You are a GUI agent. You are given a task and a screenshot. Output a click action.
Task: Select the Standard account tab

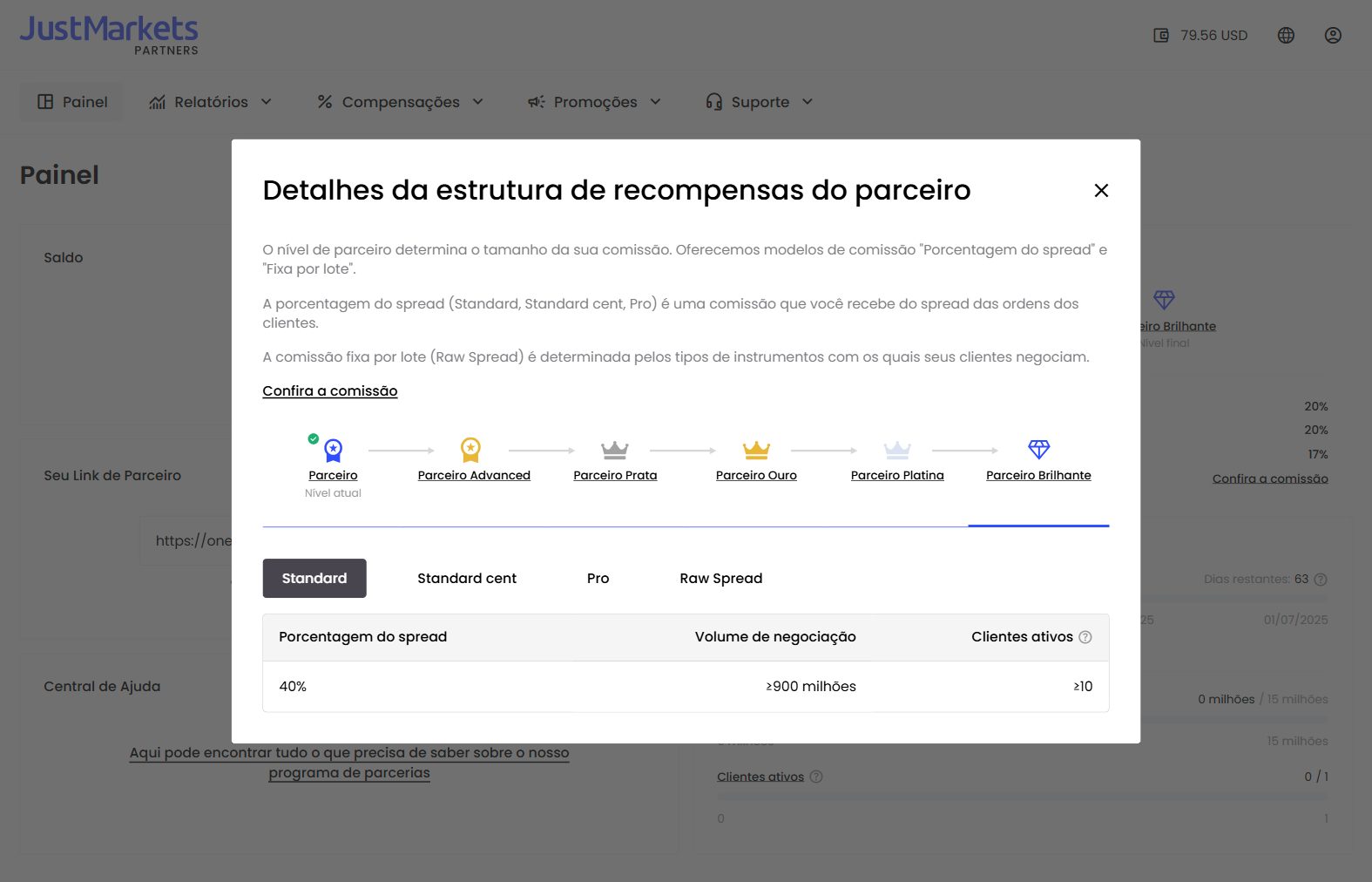(314, 579)
